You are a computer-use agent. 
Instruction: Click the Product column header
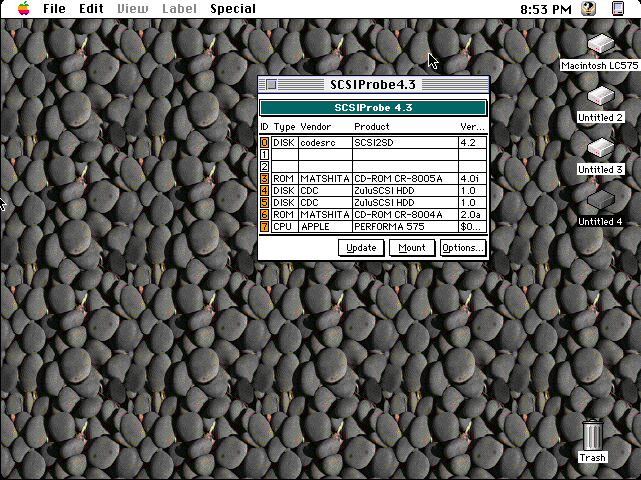point(372,127)
